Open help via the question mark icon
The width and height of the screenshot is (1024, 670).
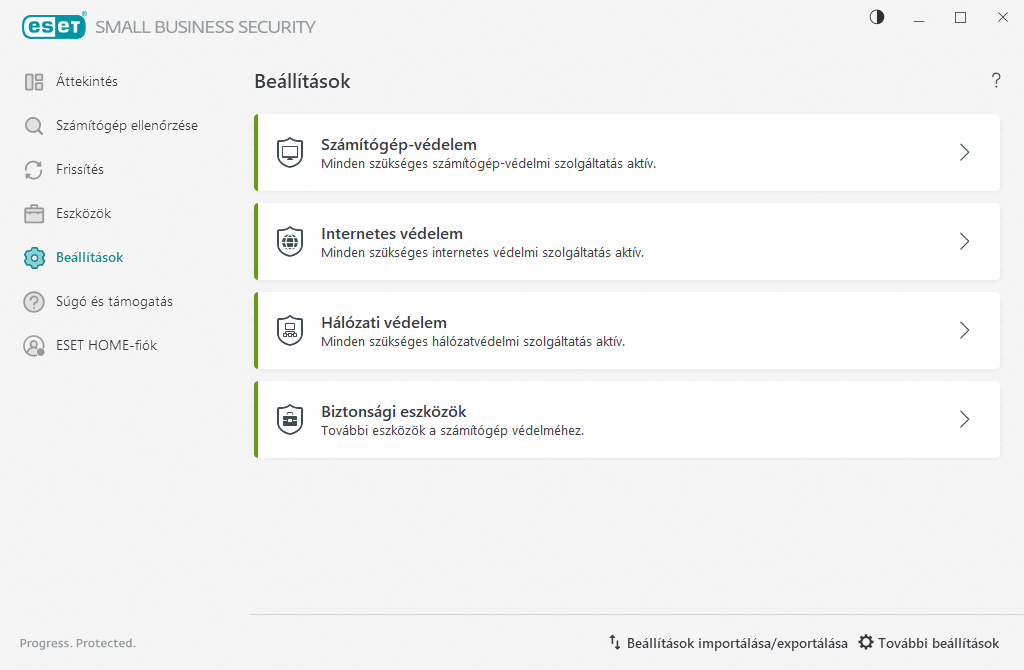[995, 81]
